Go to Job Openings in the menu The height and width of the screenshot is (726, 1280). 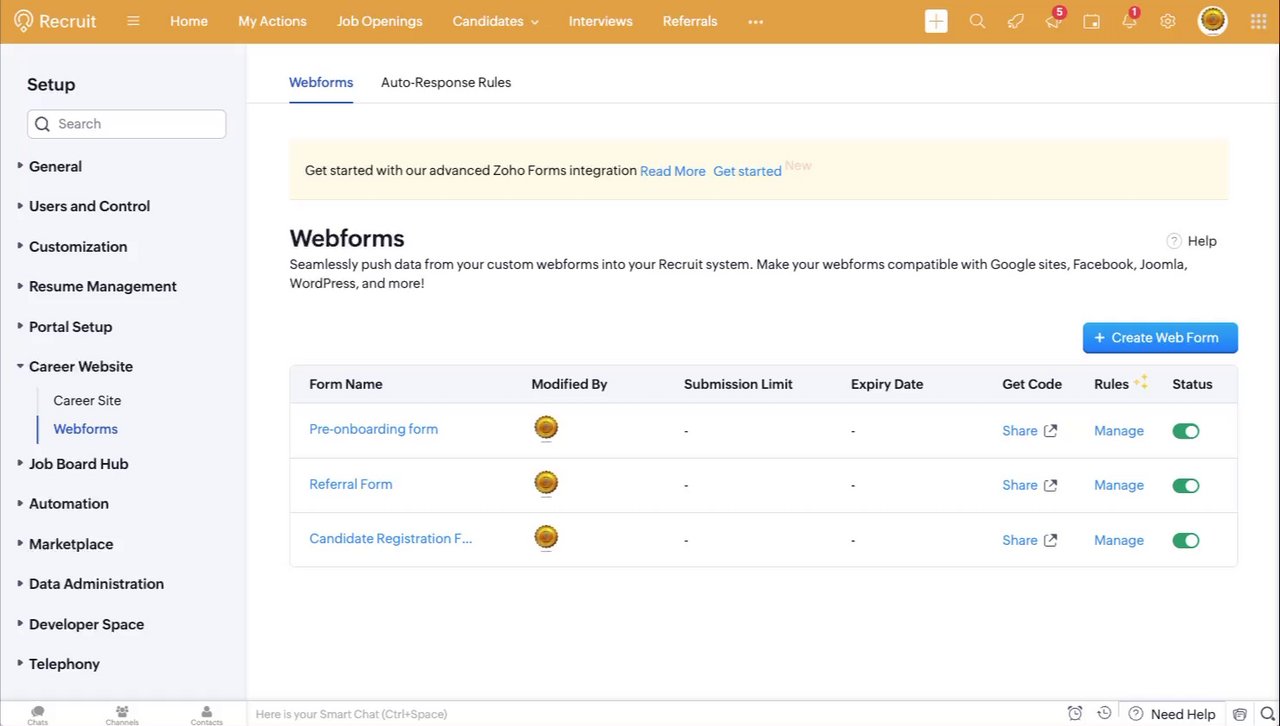tap(379, 21)
